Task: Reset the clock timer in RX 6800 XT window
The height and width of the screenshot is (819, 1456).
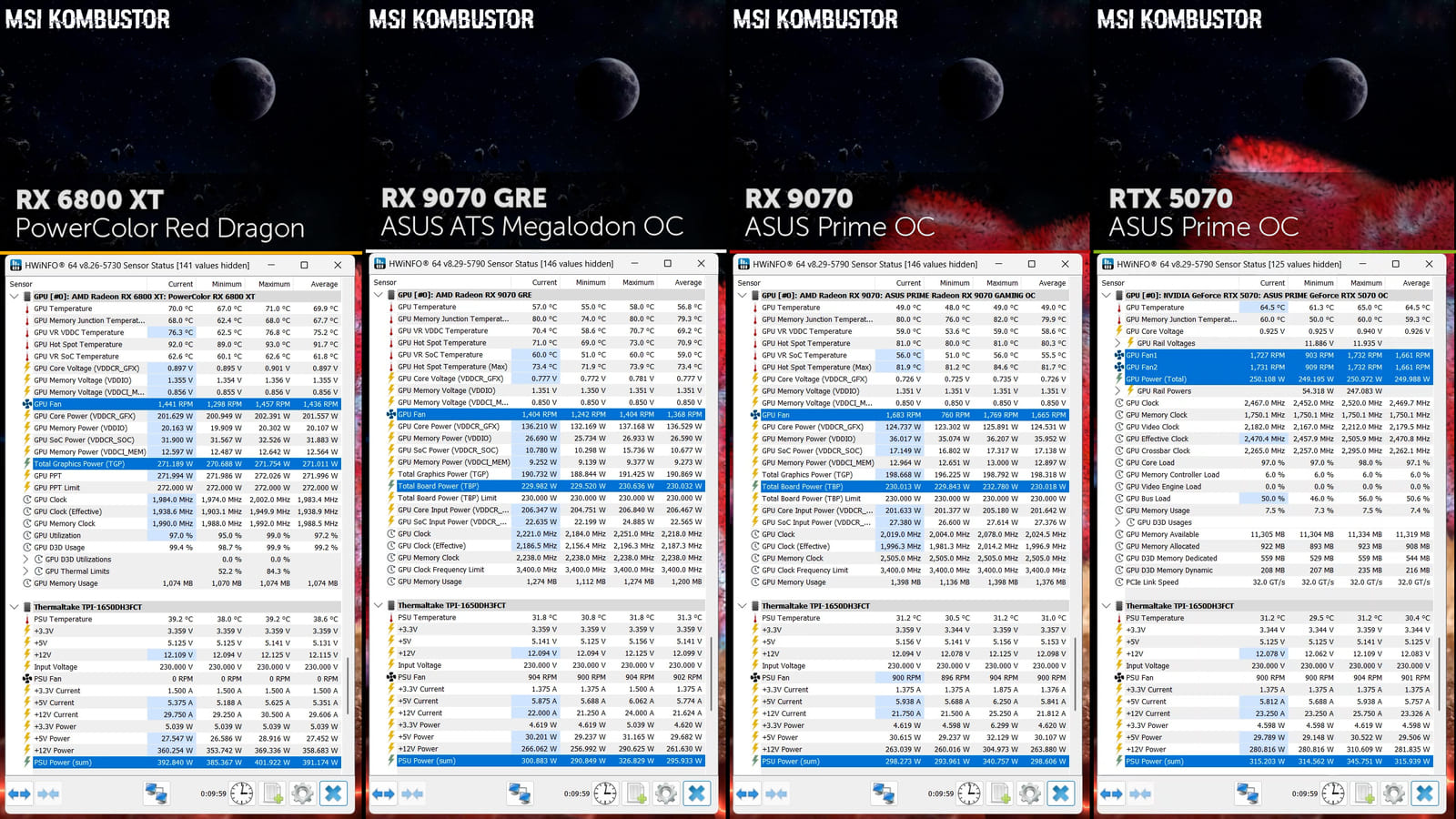Action: point(241,794)
